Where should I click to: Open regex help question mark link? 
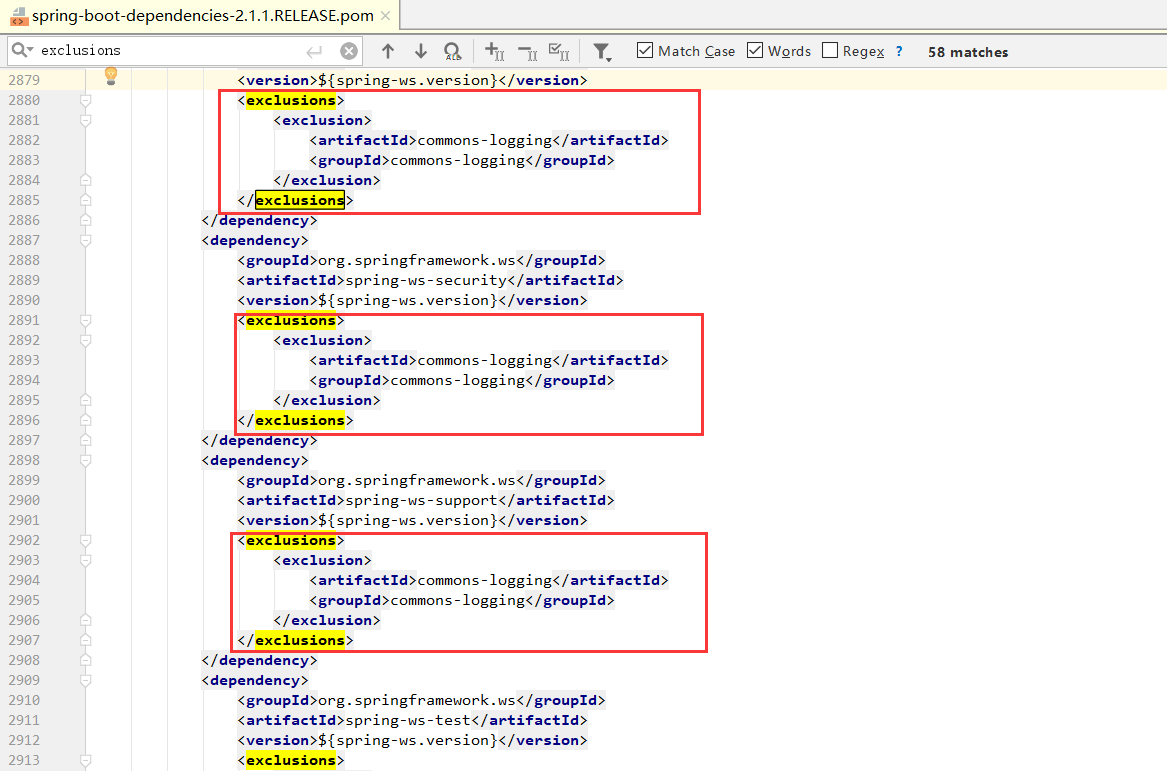(x=899, y=51)
